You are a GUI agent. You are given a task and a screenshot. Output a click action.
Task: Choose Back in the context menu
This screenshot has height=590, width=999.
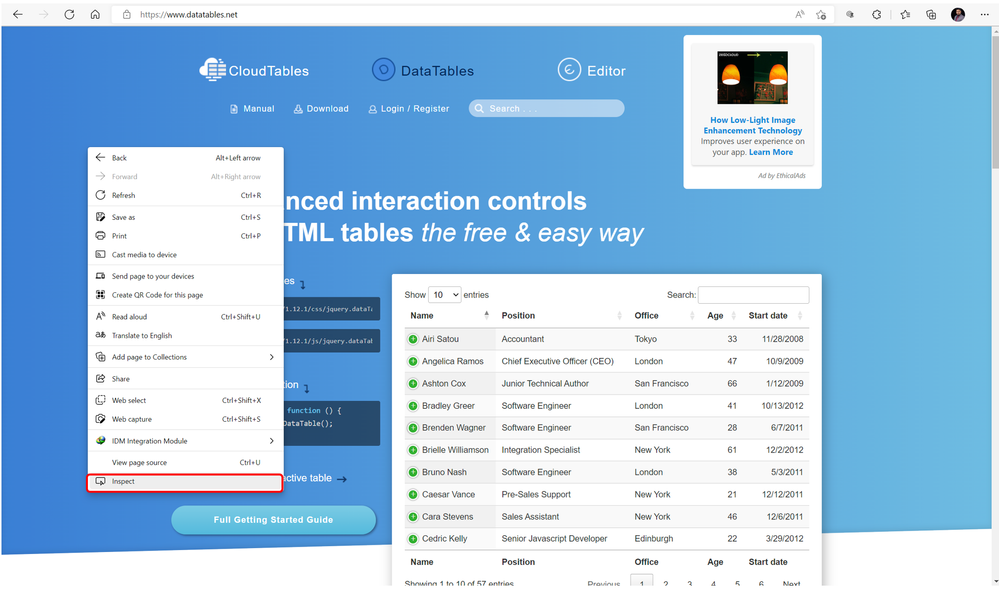click(x=185, y=157)
